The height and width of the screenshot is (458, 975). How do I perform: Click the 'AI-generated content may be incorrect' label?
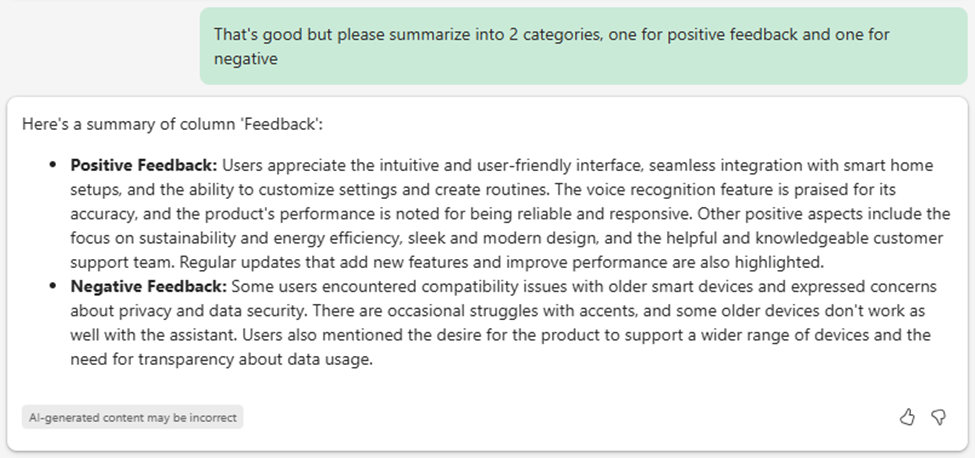[132, 417]
